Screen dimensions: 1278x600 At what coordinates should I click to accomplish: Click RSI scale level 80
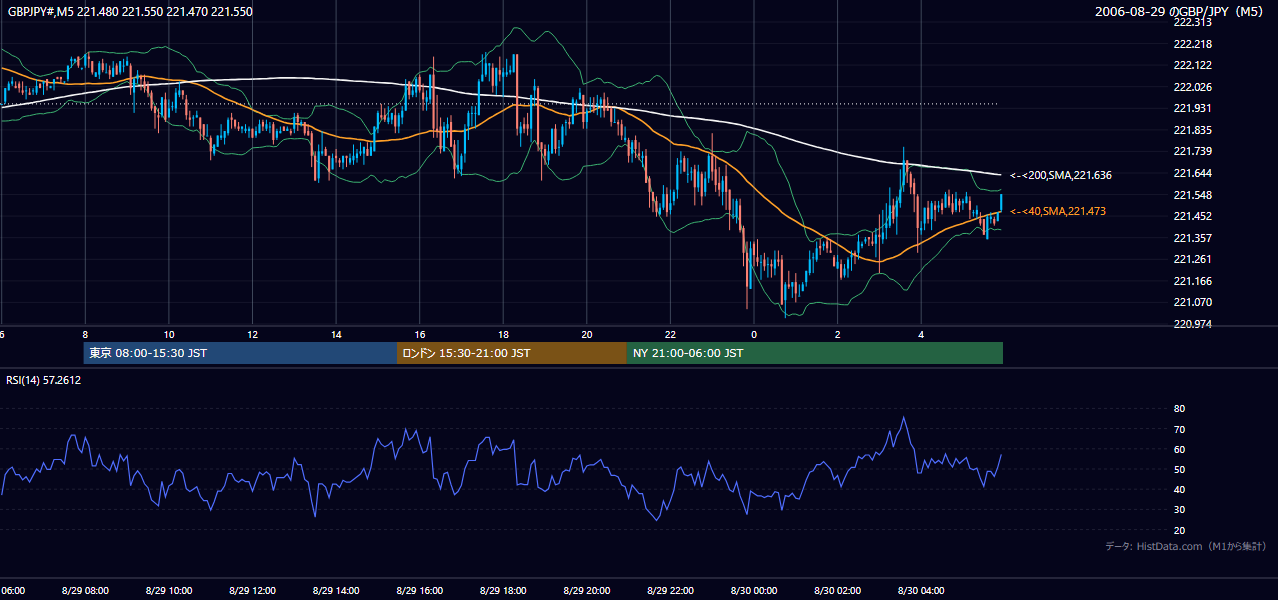1179,409
